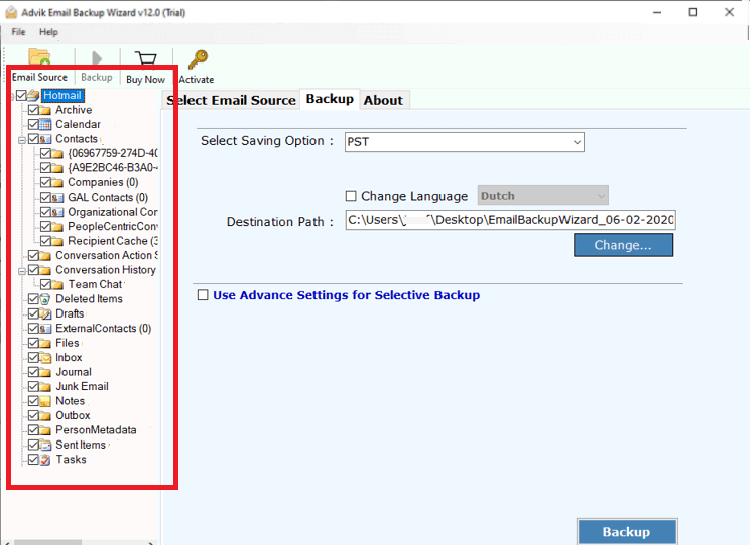The height and width of the screenshot is (545, 750).
Task: Collapse the Contacts tree node
Action: [22, 140]
